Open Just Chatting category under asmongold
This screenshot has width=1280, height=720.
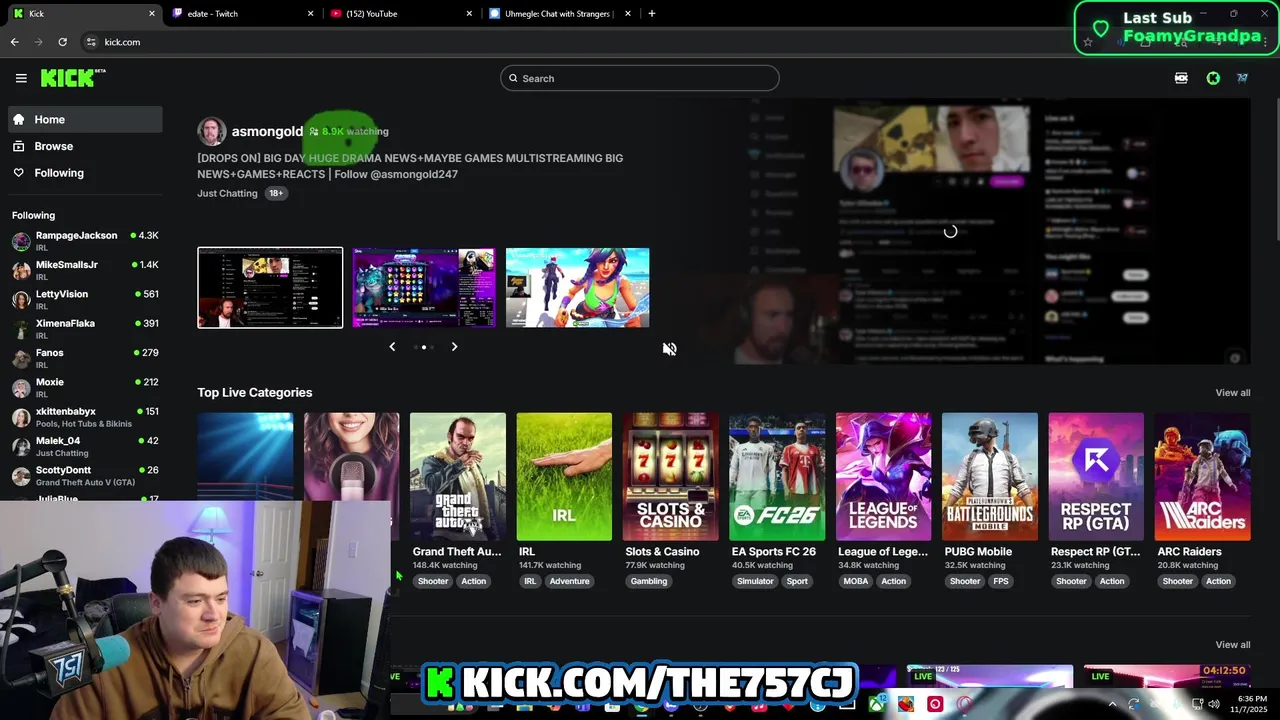point(227,193)
